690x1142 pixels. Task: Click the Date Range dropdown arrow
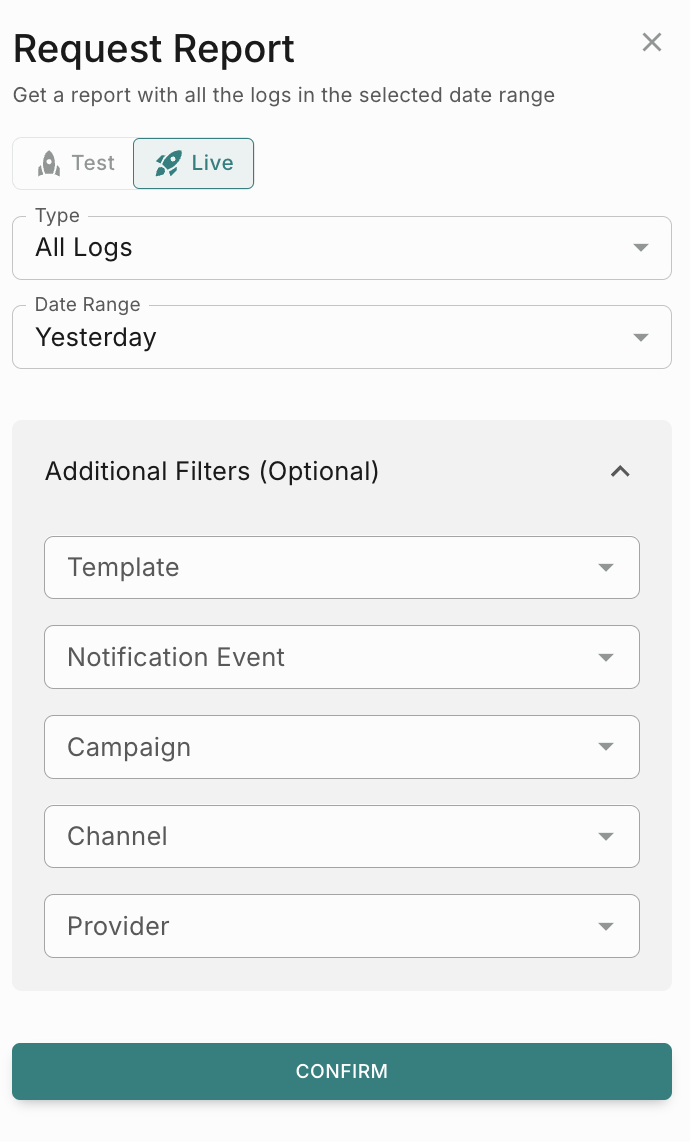coord(641,338)
